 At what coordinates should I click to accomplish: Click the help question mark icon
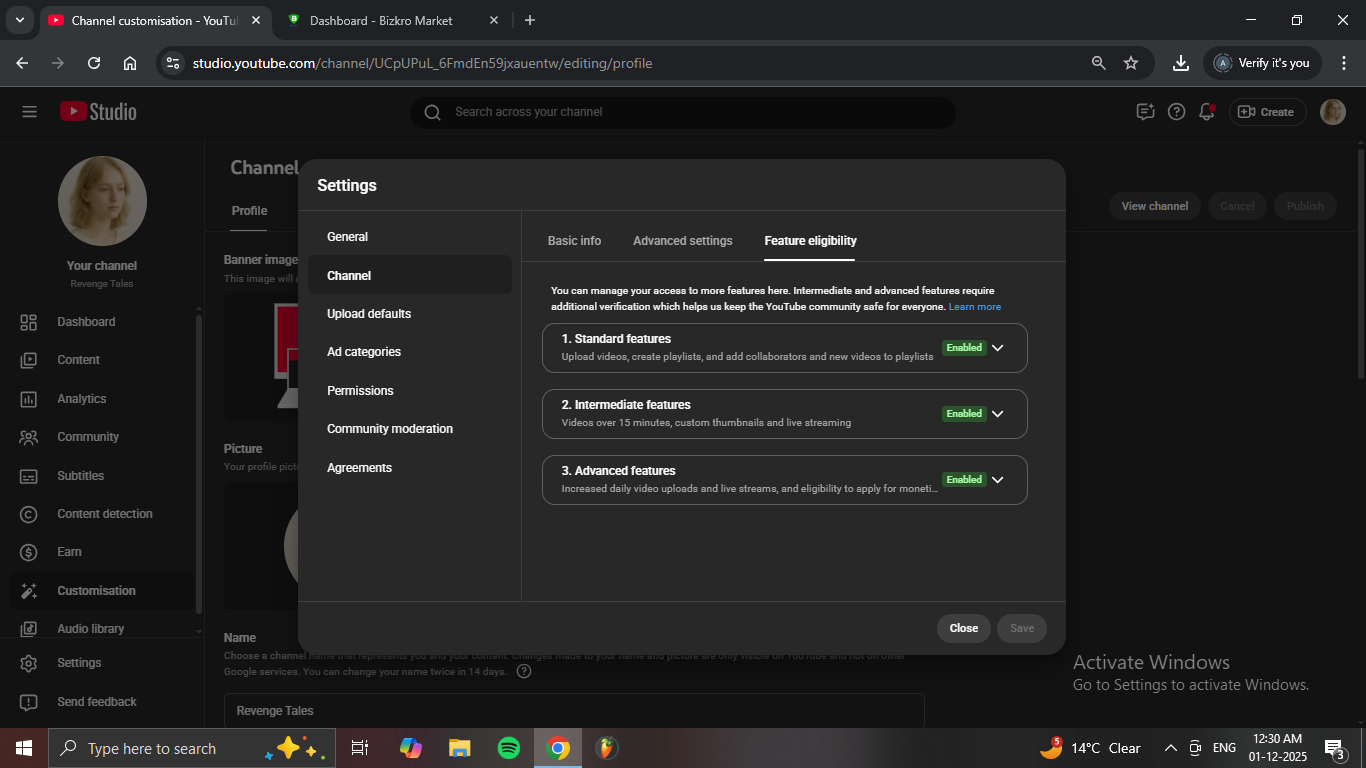point(1177,112)
